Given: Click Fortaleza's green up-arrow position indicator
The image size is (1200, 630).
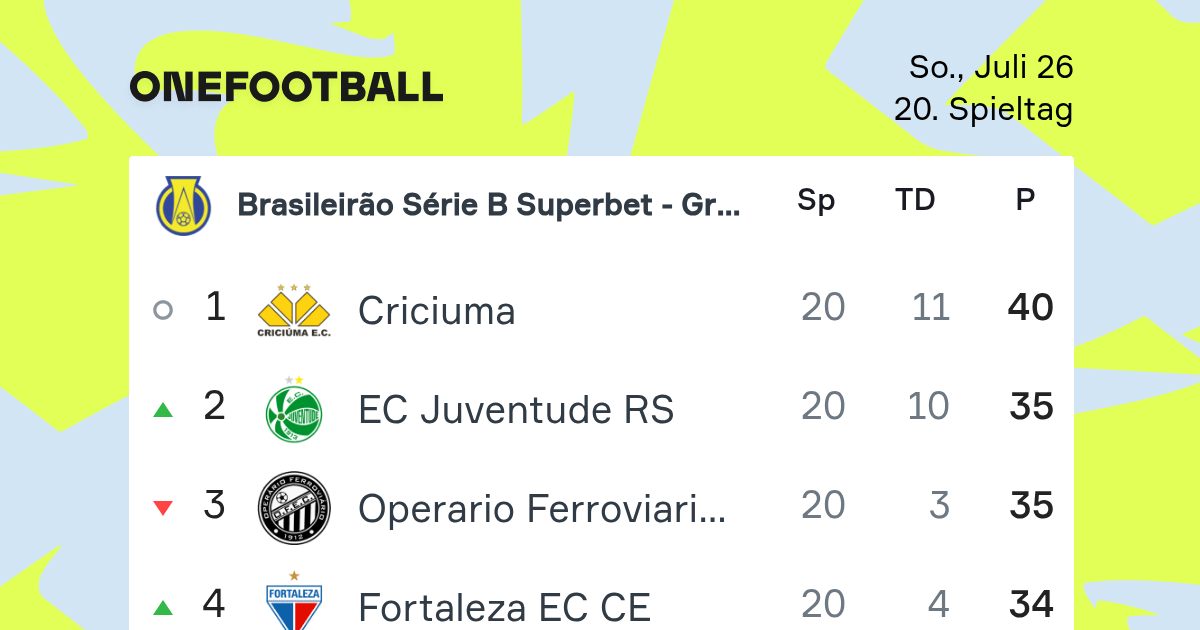Looking at the screenshot, I should (x=163, y=607).
